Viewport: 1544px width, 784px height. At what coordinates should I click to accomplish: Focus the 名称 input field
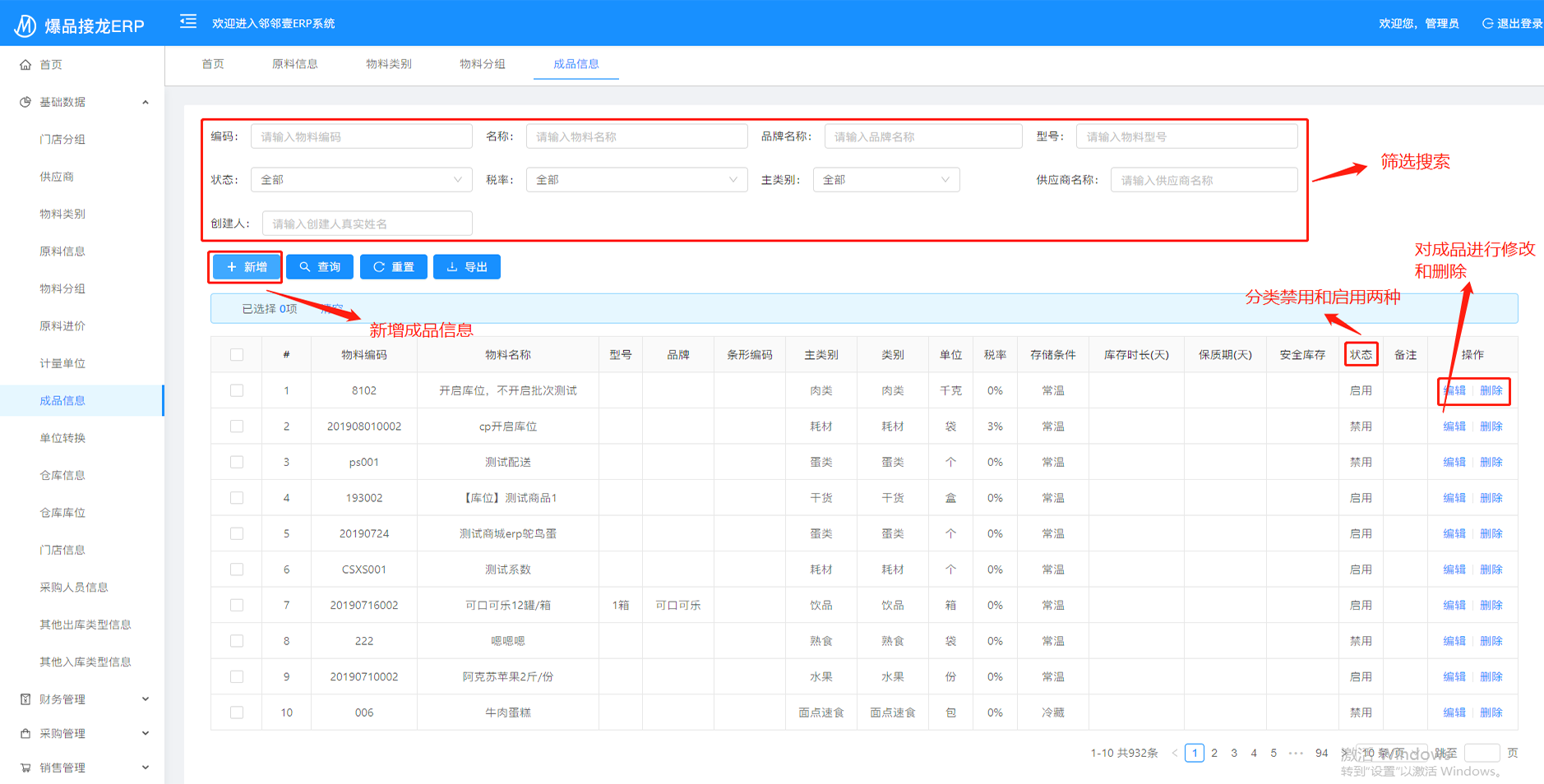pos(636,136)
